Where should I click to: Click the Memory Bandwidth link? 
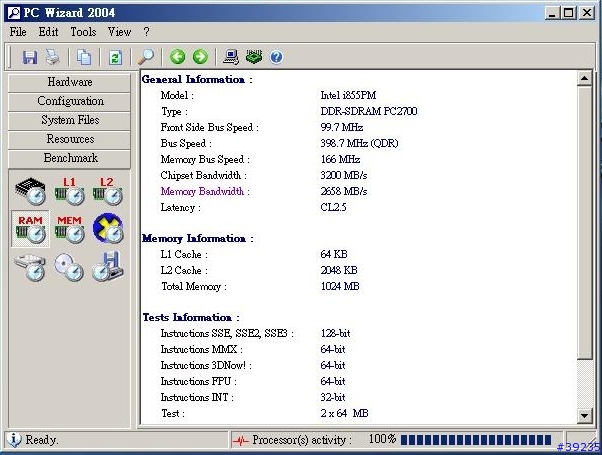(x=202, y=191)
